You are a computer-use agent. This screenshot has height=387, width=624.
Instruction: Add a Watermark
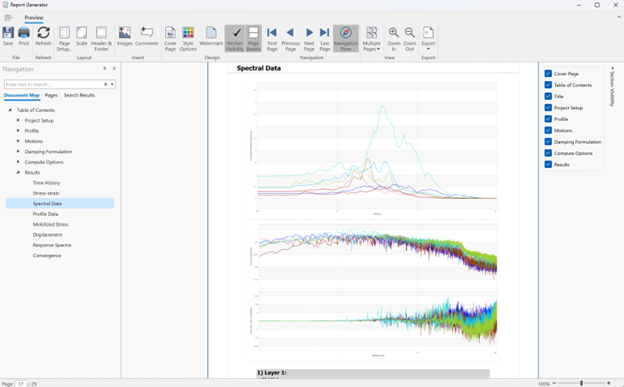point(211,37)
